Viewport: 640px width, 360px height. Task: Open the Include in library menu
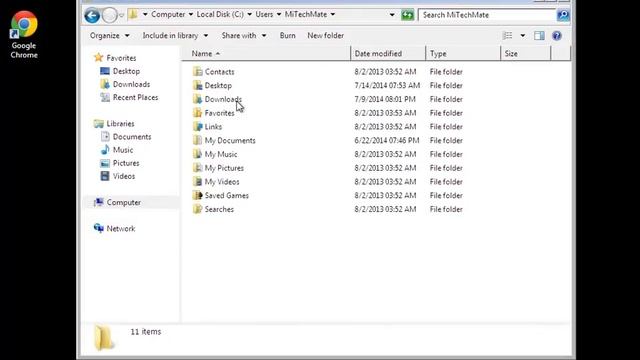coord(175,36)
